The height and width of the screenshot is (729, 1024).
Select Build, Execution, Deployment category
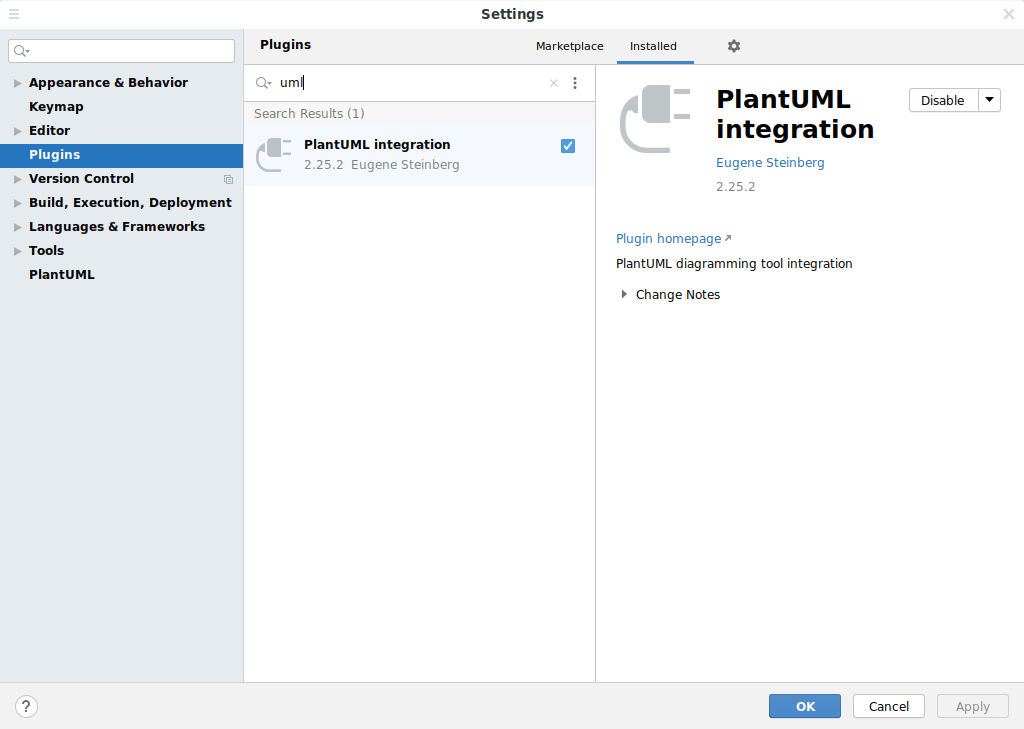pos(130,202)
